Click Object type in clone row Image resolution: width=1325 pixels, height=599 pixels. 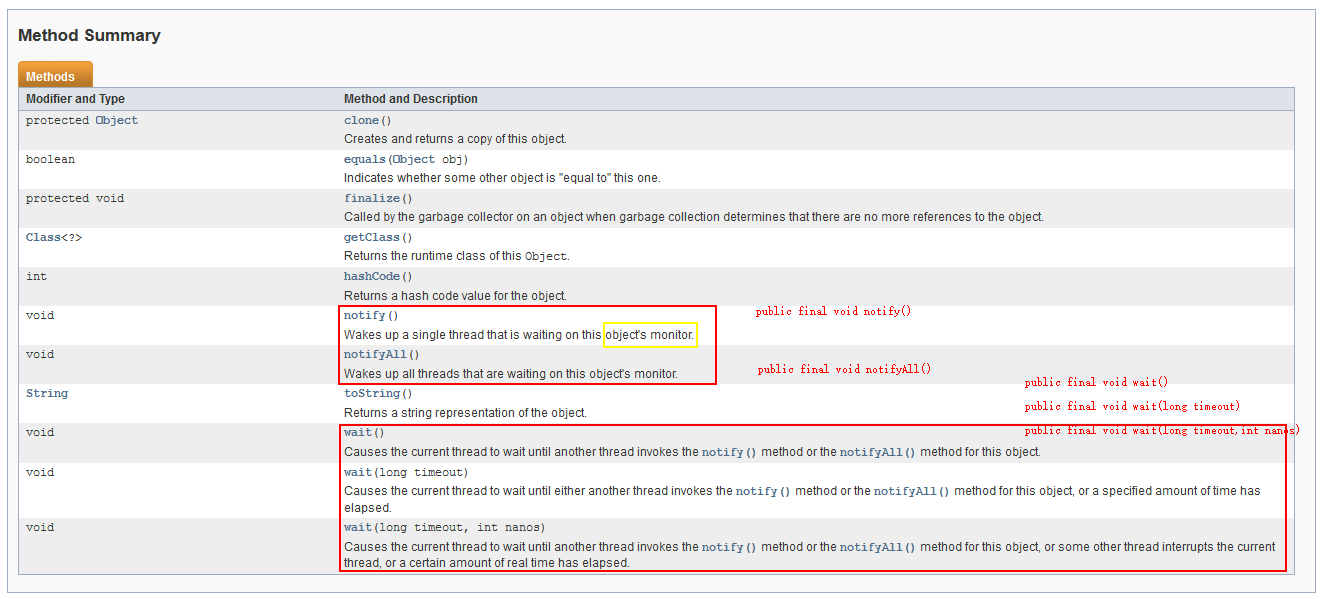click(x=117, y=120)
